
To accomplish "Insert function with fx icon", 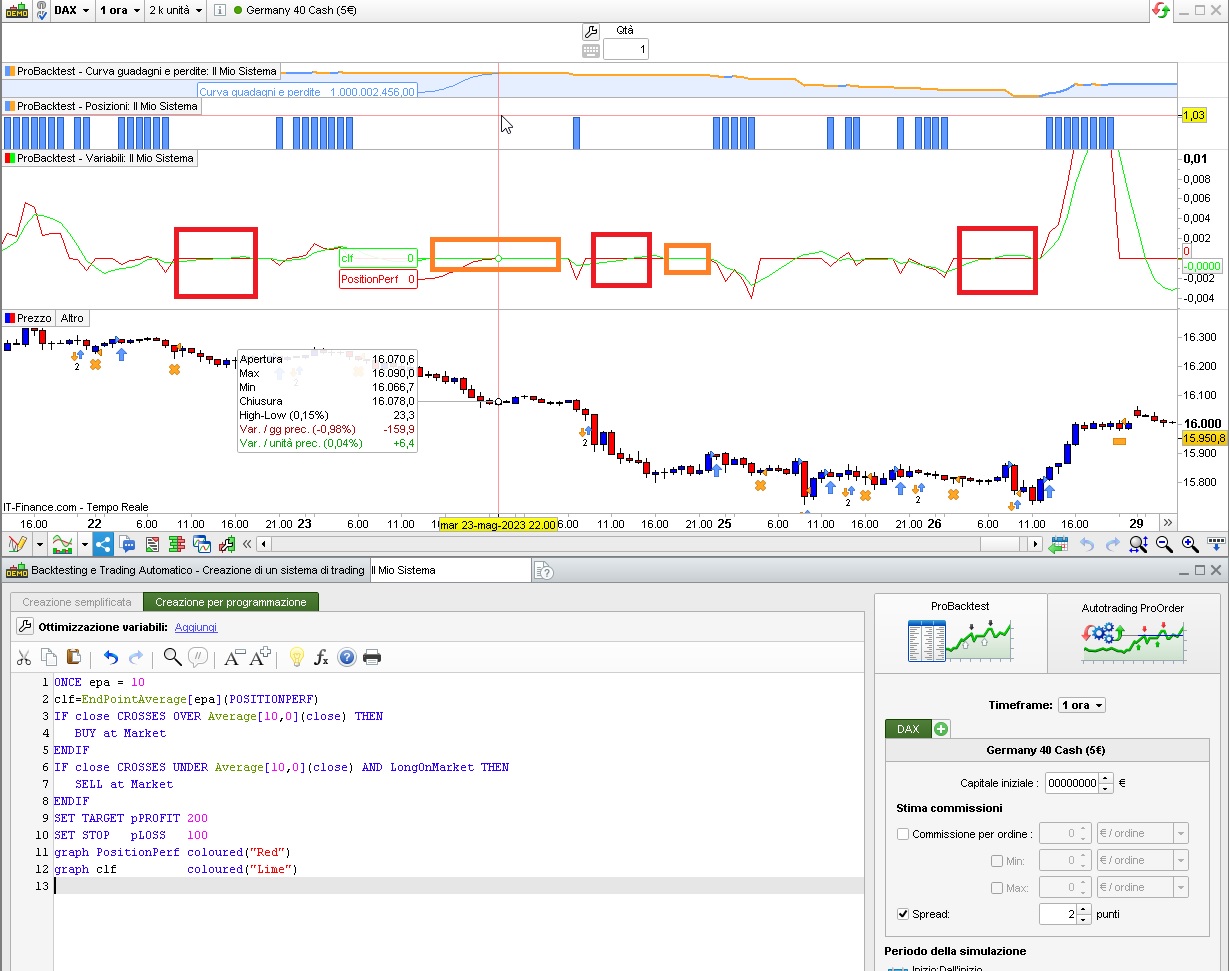I will coord(321,657).
